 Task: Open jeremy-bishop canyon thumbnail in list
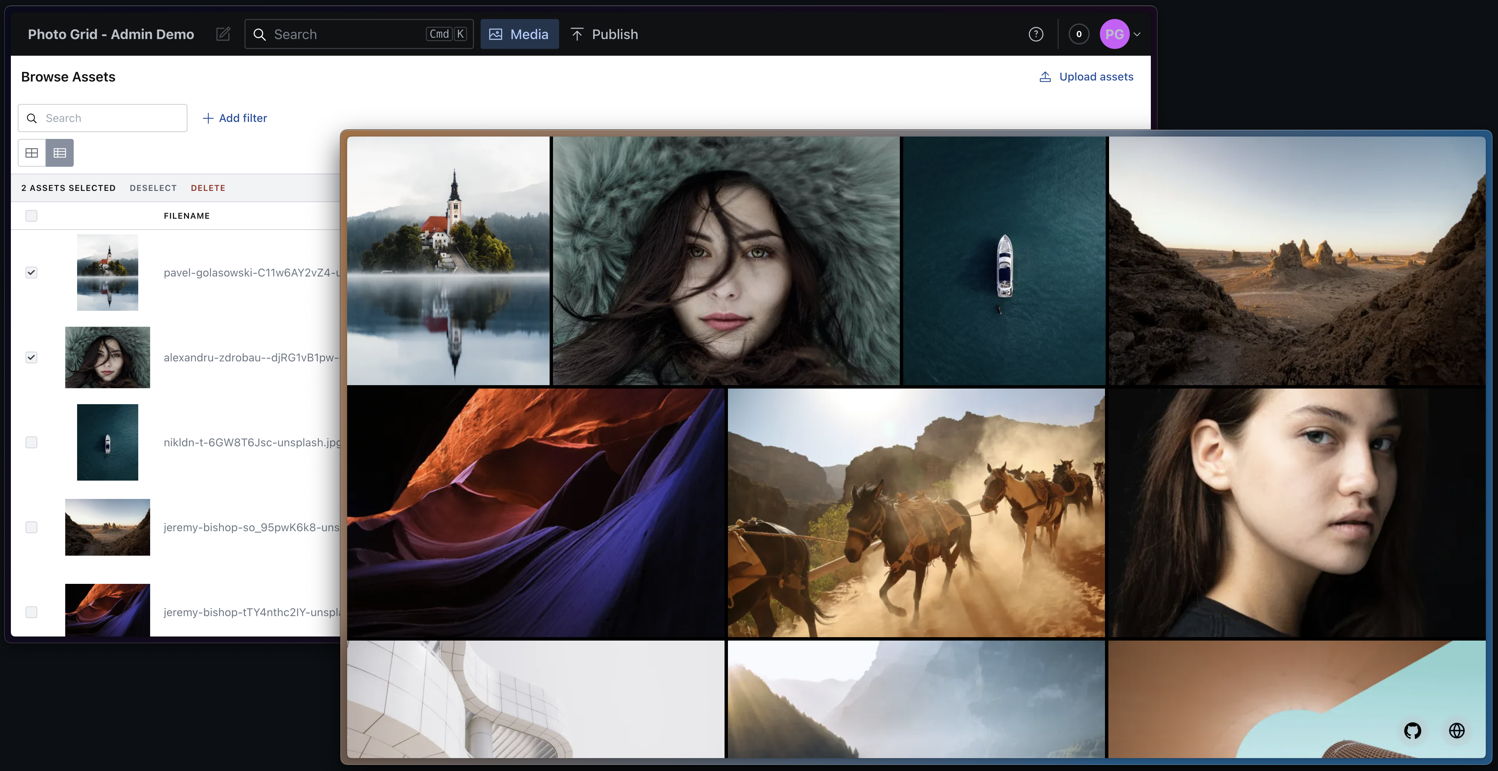coord(107,610)
